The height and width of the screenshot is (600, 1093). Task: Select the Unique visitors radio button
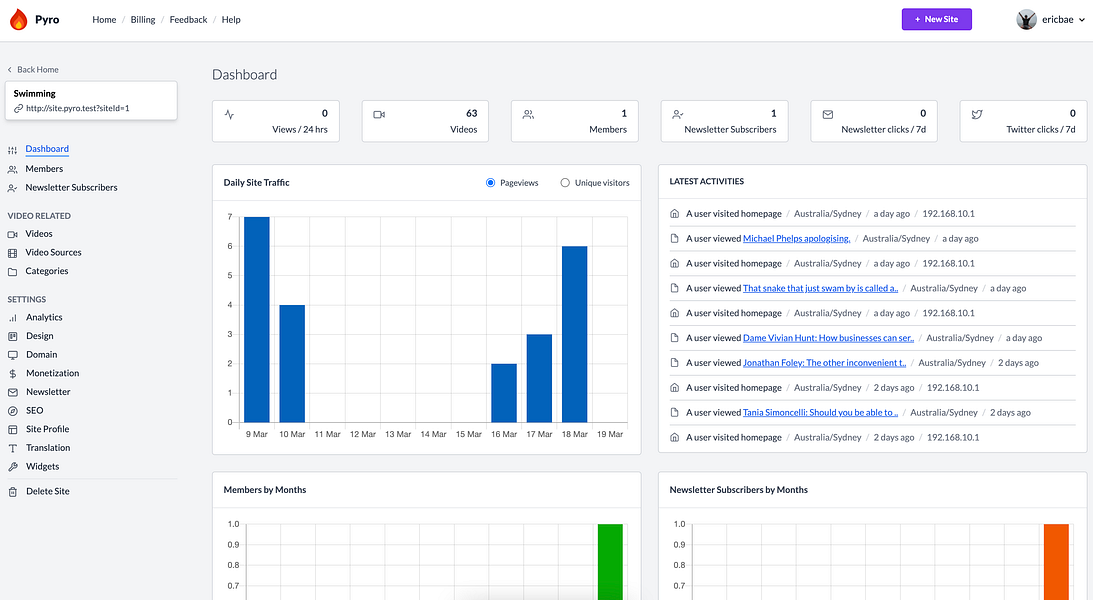pos(565,183)
